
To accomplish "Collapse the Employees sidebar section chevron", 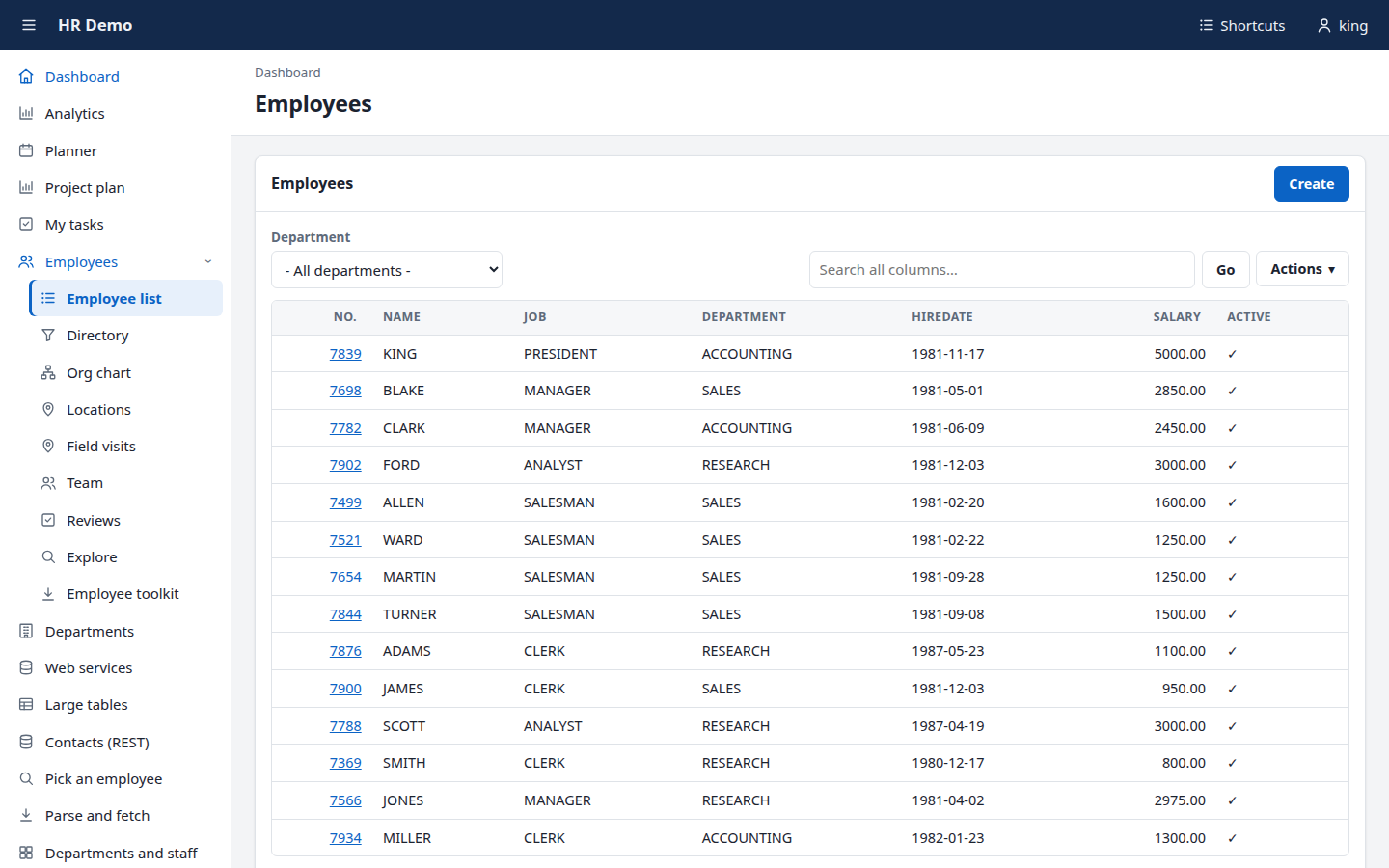I will point(208,261).
